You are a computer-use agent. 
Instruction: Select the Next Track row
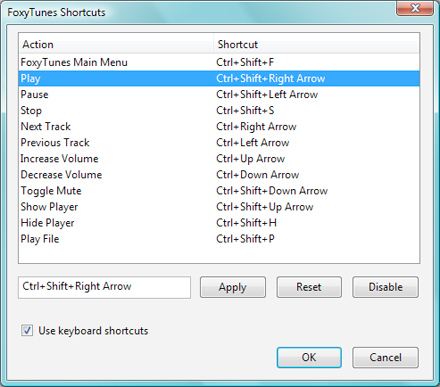coord(219,126)
